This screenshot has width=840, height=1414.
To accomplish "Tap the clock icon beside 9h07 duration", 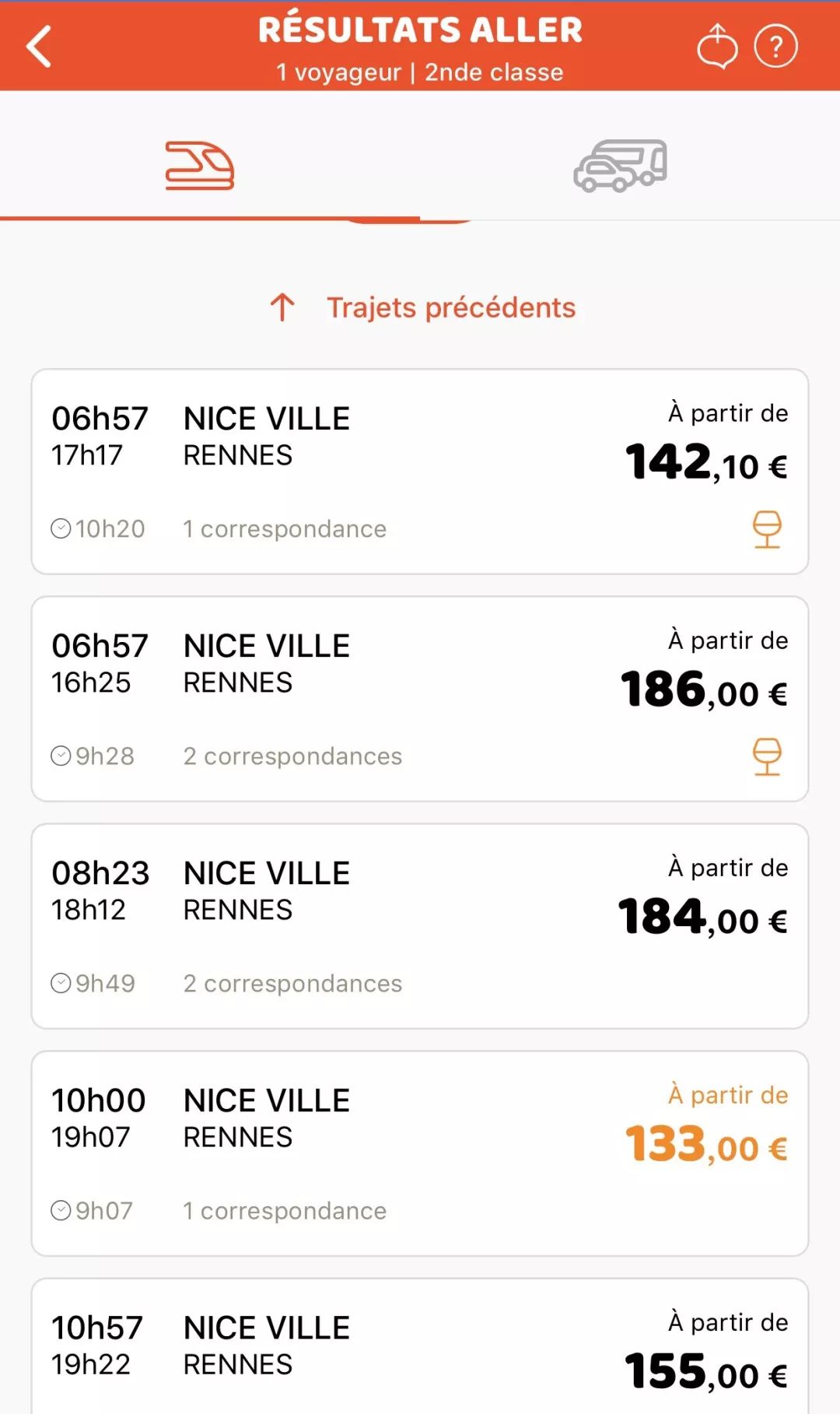I will pyautogui.click(x=61, y=1211).
